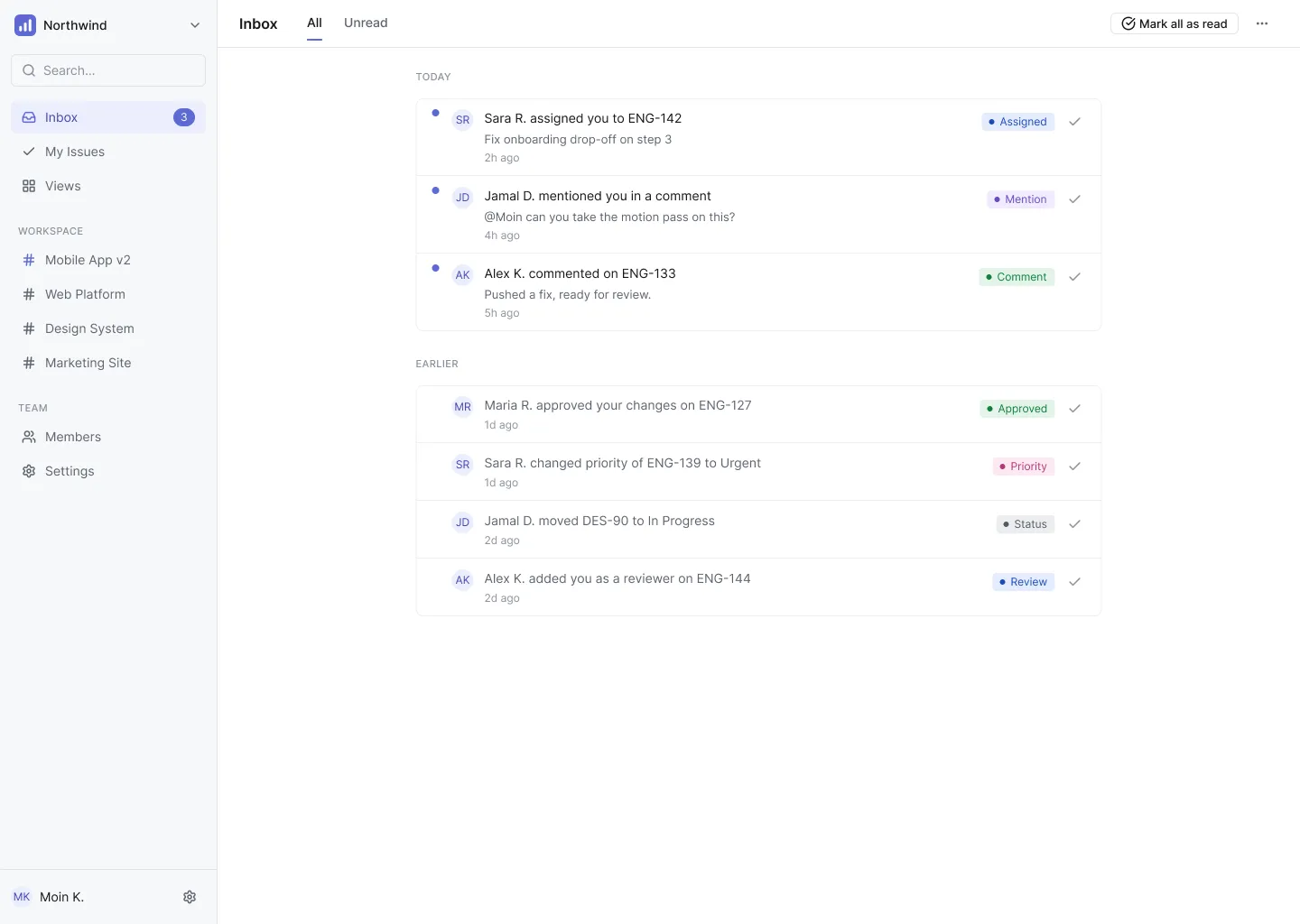Switch to the Unread tab
The height and width of the screenshot is (924, 1300).
pos(366,23)
